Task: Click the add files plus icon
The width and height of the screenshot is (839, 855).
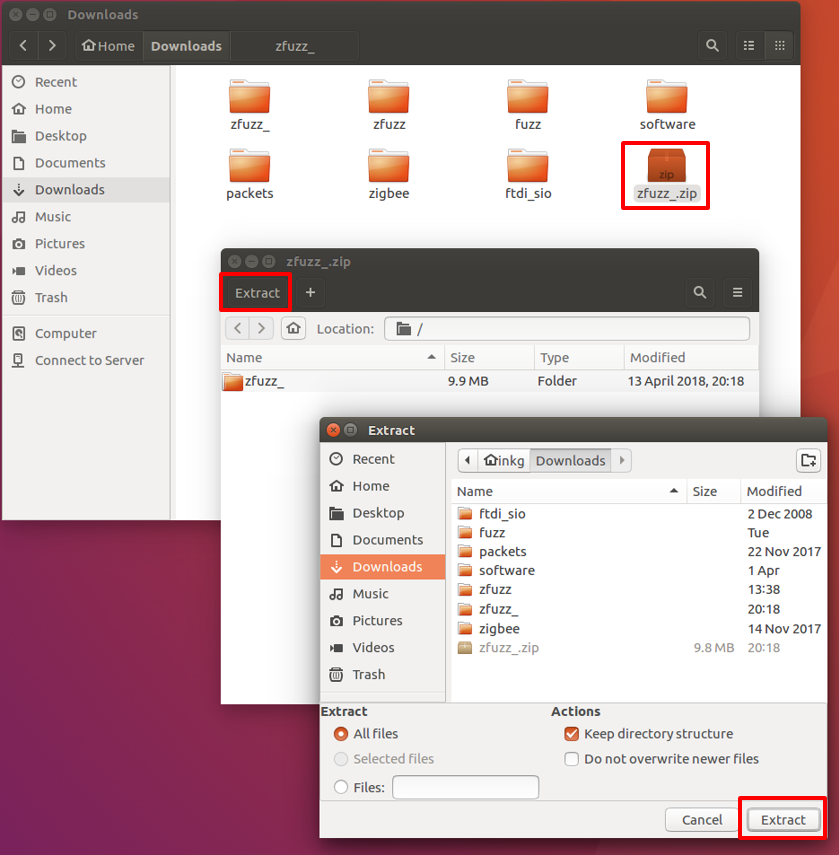Action: 310,293
